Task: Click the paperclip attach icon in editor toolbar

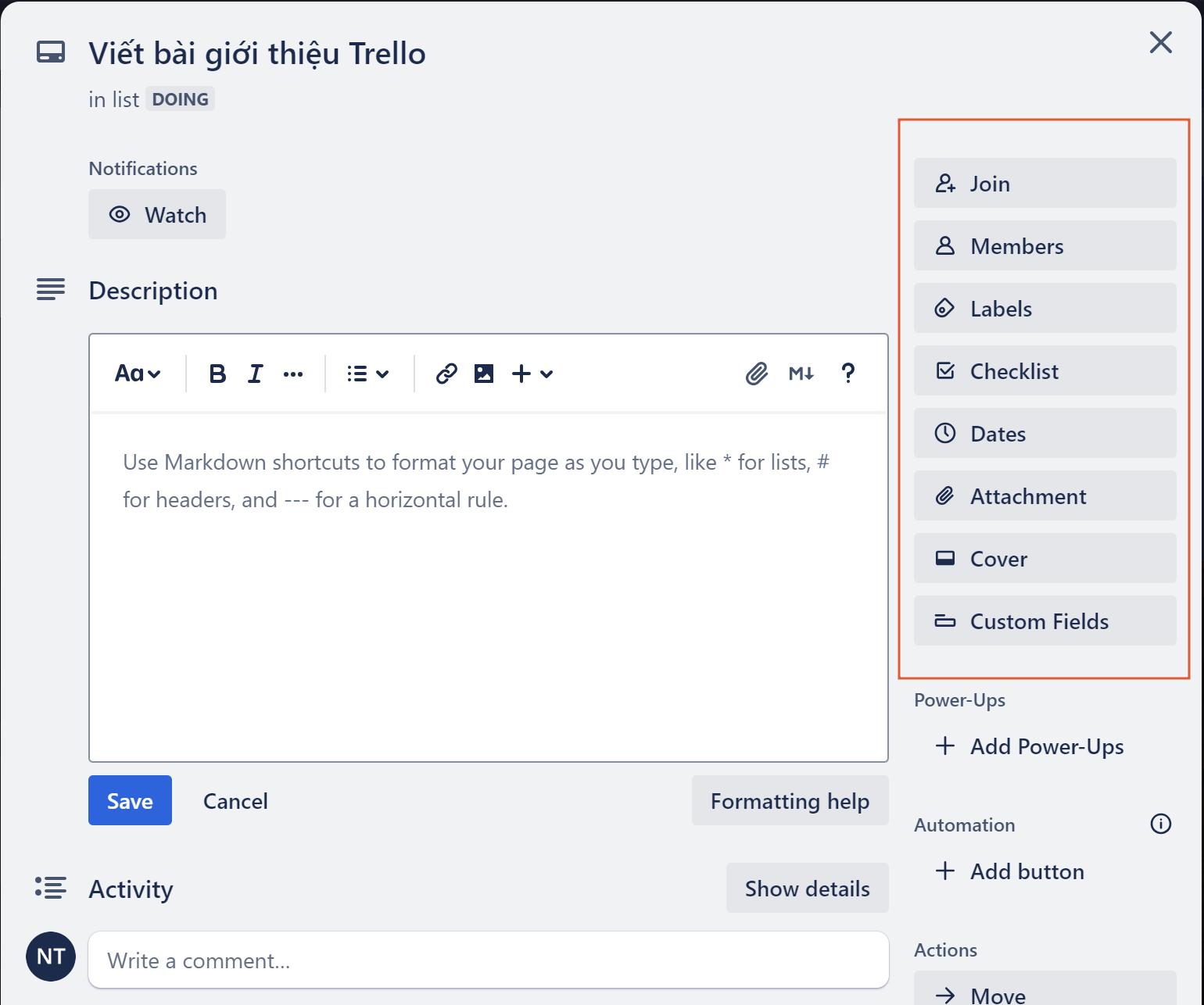Action: click(x=756, y=374)
